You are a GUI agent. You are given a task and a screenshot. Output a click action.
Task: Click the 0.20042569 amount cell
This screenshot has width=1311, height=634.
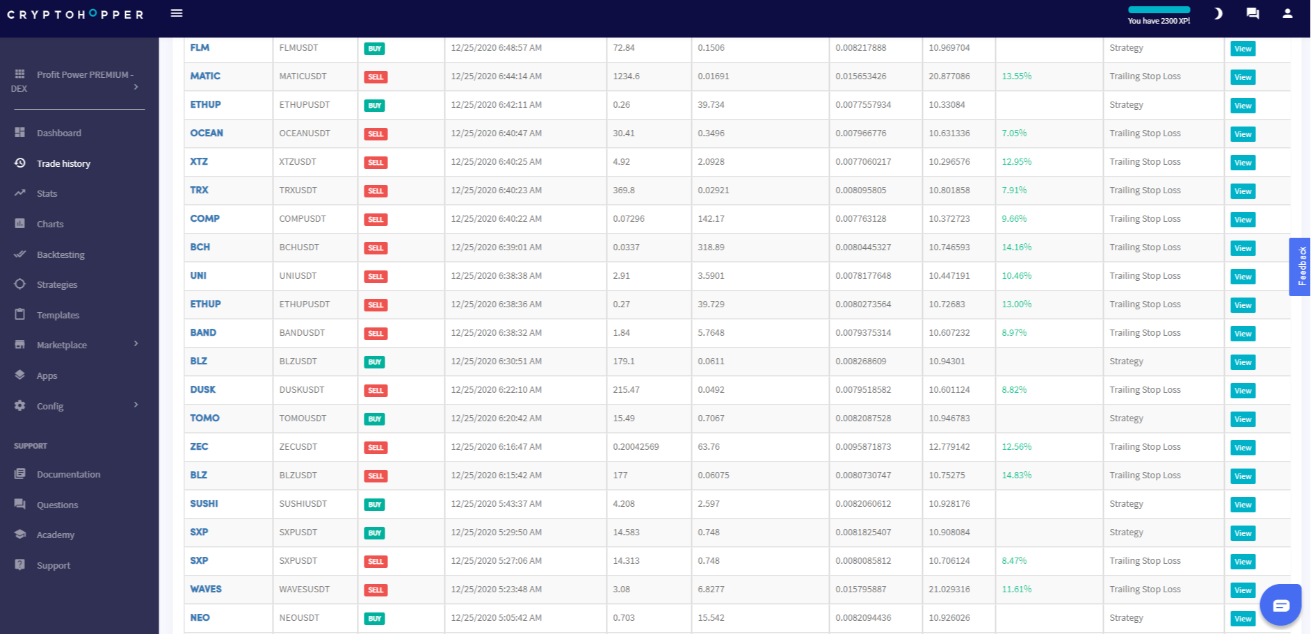click(x=636, y=447)
